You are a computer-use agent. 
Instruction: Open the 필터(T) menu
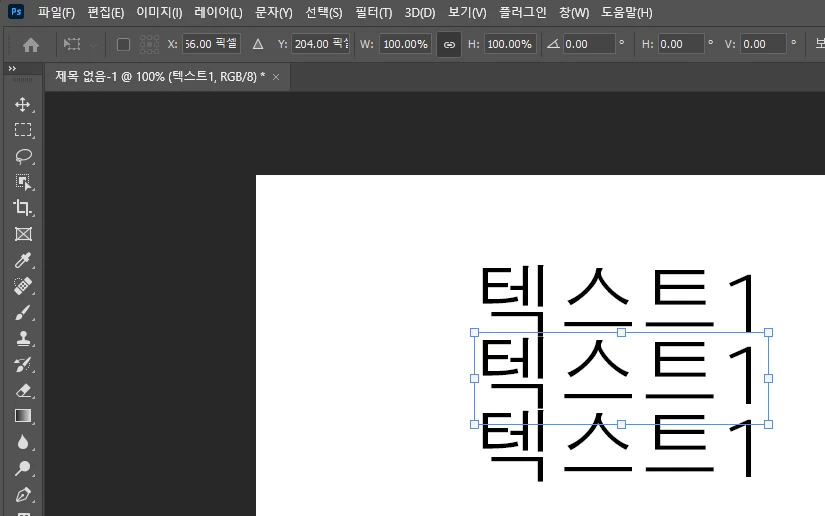point(374,13)
